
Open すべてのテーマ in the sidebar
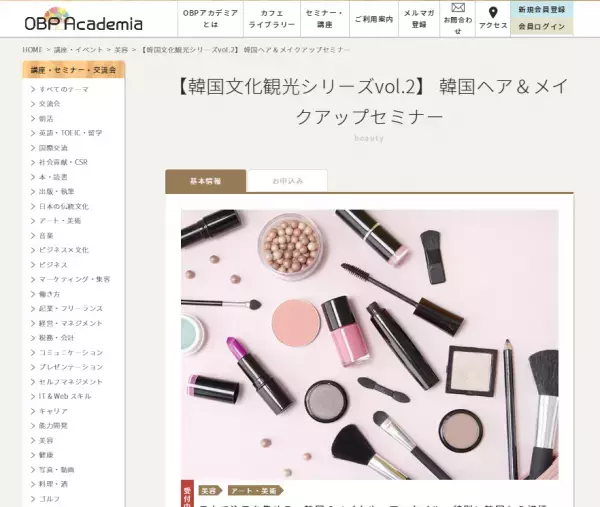64,89
